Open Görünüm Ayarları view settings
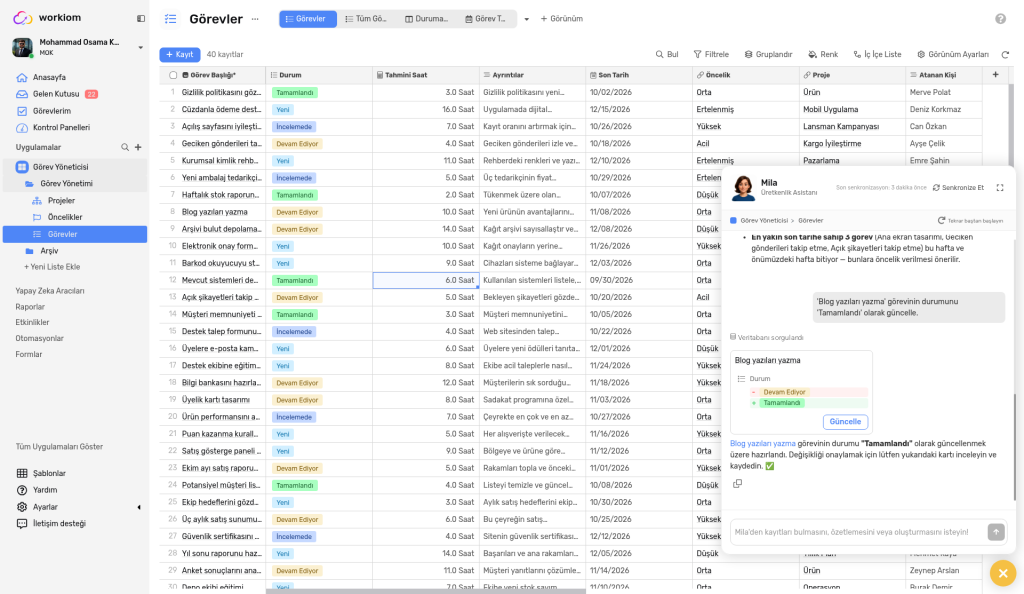1024x594 pixels. click(x=953, y=55)
